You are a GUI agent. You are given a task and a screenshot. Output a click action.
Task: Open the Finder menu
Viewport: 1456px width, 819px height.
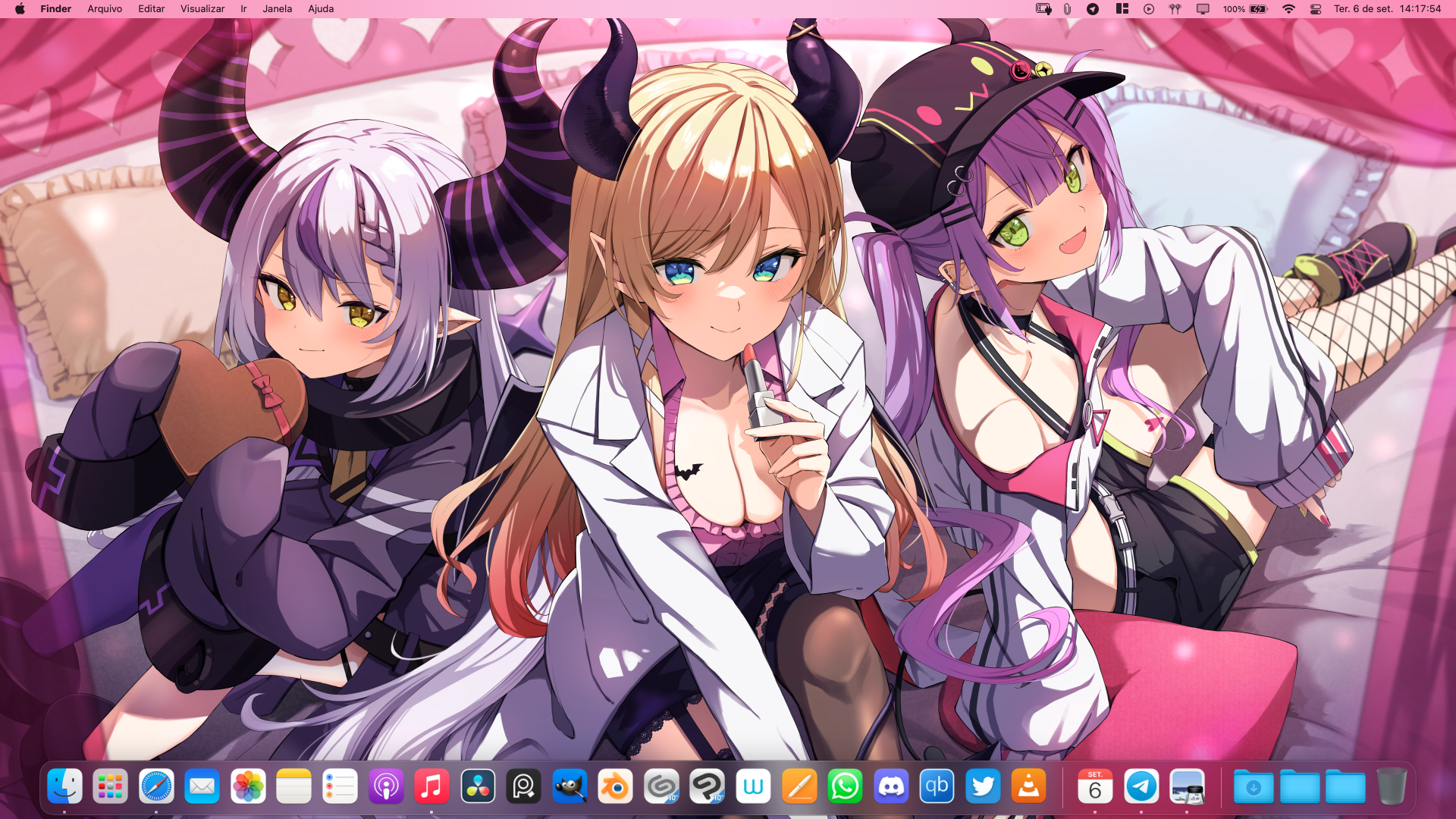point(56,9)
